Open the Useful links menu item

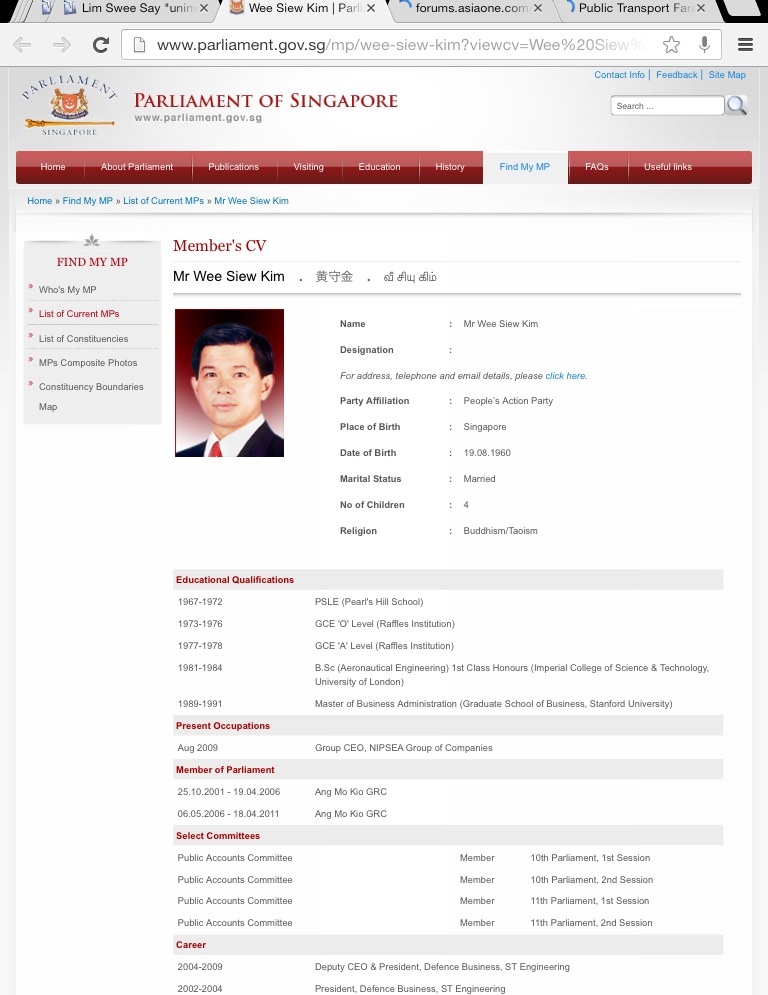[668, 167]
